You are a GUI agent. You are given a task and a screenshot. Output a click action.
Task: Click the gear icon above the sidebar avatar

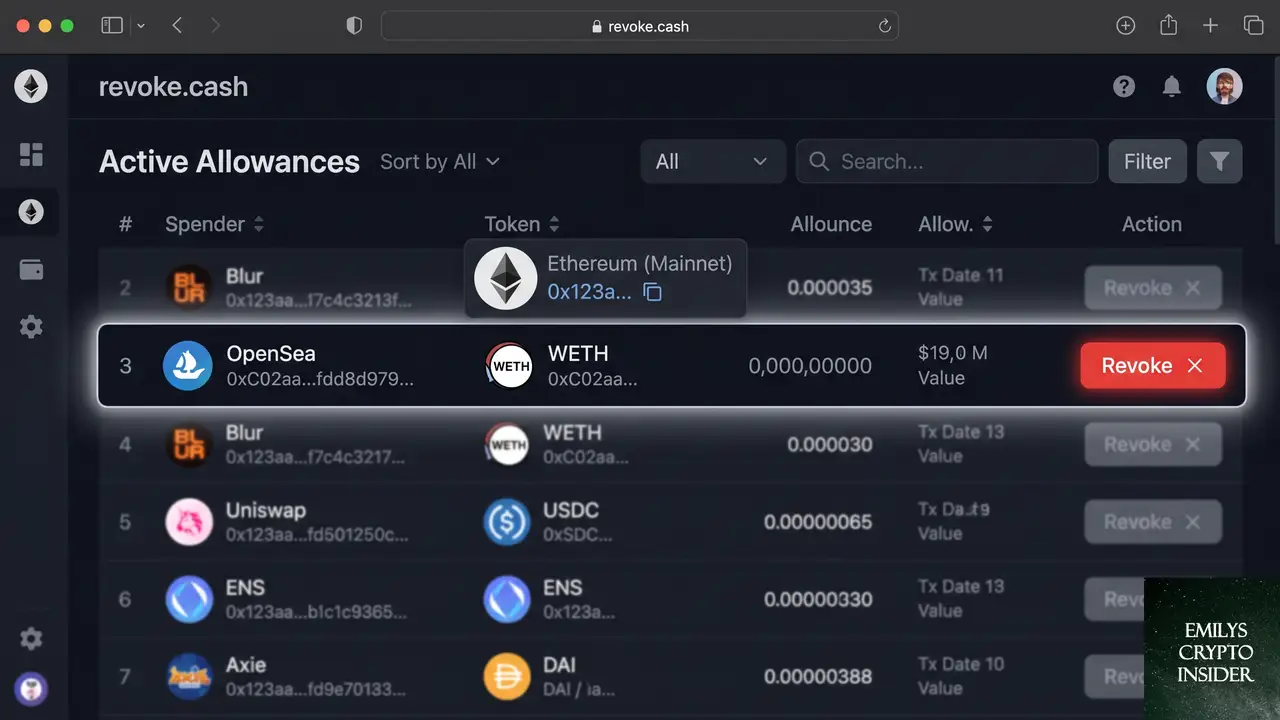31,639
